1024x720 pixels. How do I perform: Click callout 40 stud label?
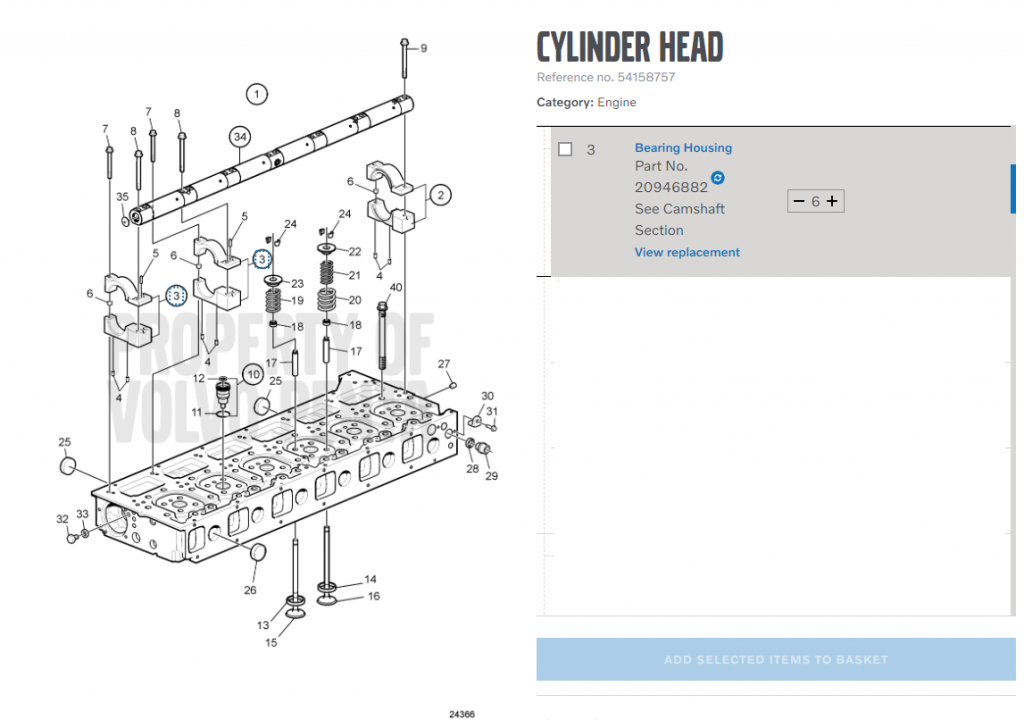point(396,288)
